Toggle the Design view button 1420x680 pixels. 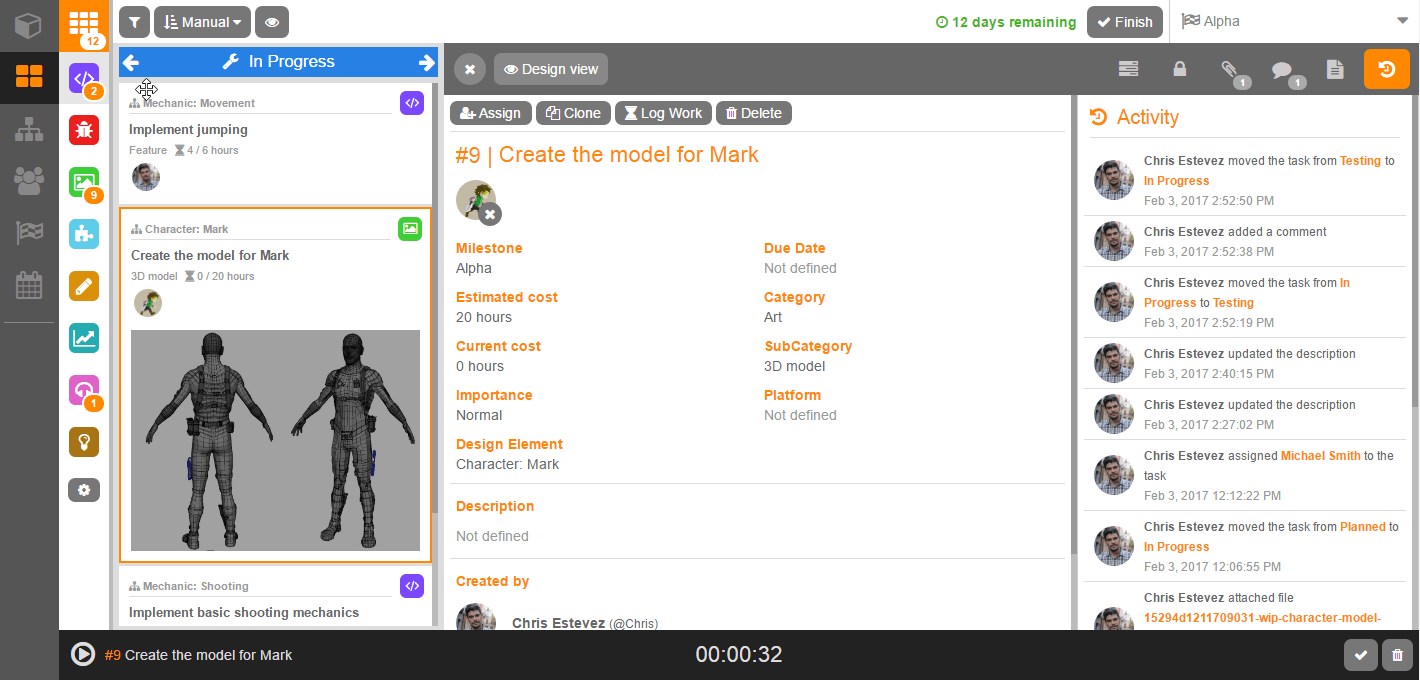[x=551, y=69]
